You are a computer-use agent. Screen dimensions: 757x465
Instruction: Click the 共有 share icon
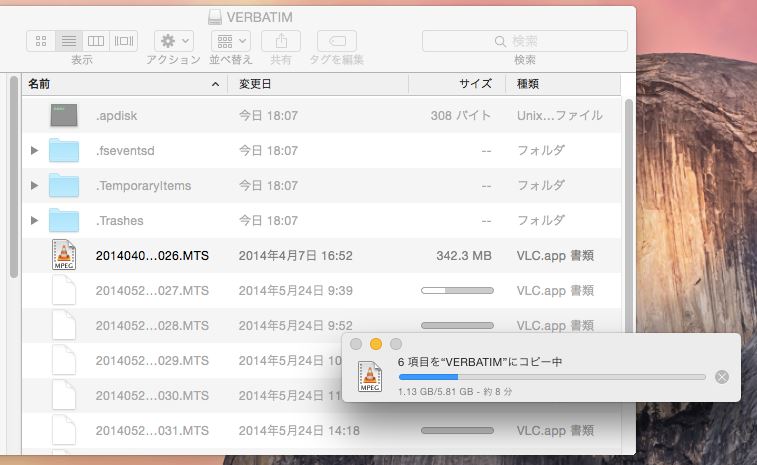click(281, 41)
